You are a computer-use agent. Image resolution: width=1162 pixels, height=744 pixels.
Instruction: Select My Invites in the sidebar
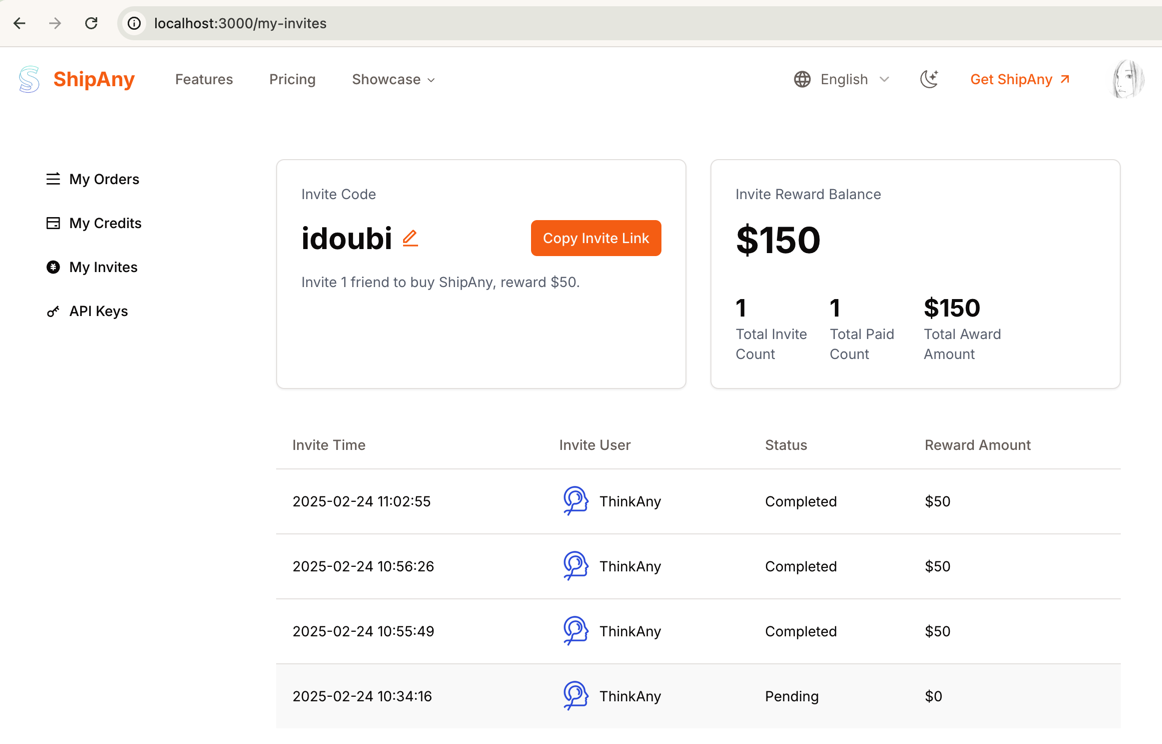point(103,267)
